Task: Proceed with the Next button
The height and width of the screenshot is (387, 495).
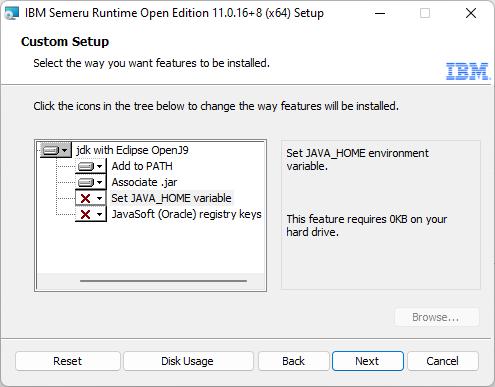Action: point(368,361)
